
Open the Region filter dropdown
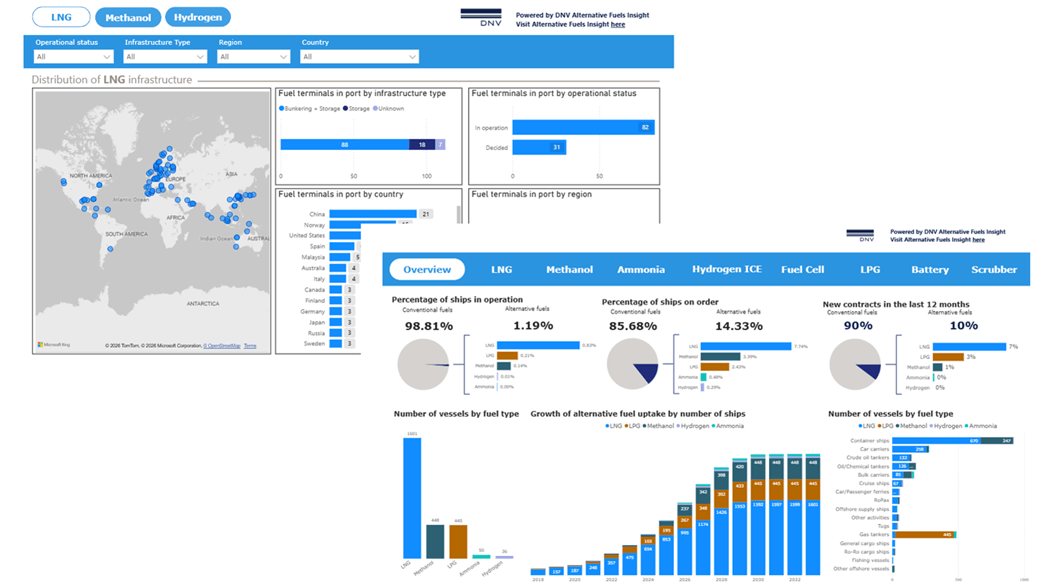click(x=253, y=57)
